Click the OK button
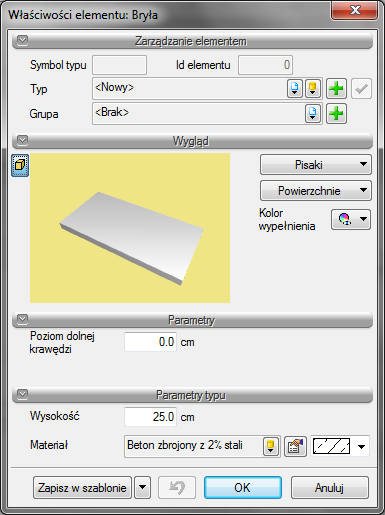Viewport: 385px width, 515px height. point(243,488)
